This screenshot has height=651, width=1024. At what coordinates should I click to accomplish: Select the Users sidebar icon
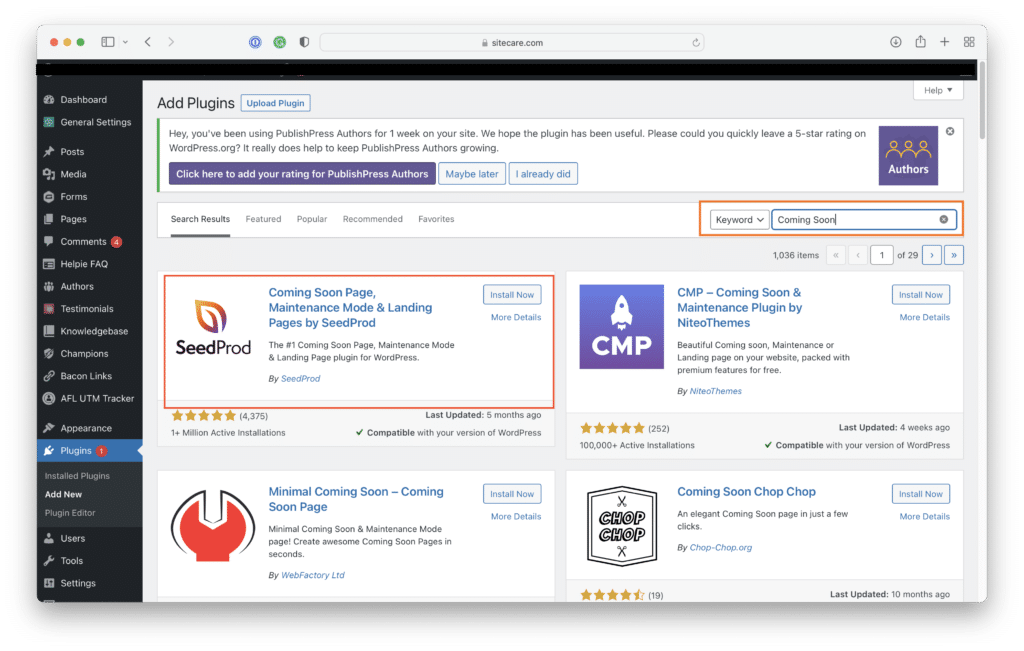pyautogui.click(x=49, y=539)
